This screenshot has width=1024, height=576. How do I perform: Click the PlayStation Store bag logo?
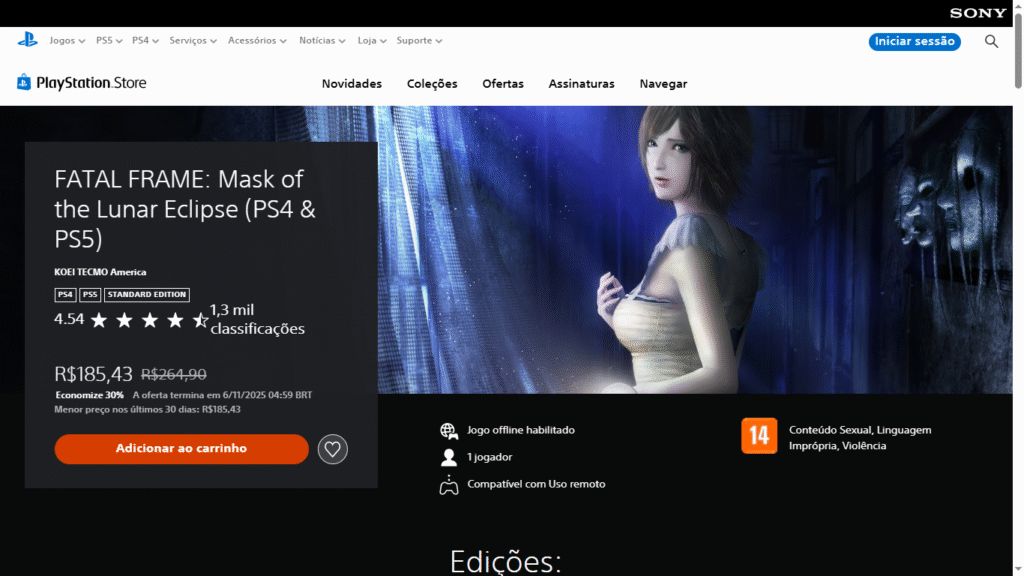tap(24, 83)
